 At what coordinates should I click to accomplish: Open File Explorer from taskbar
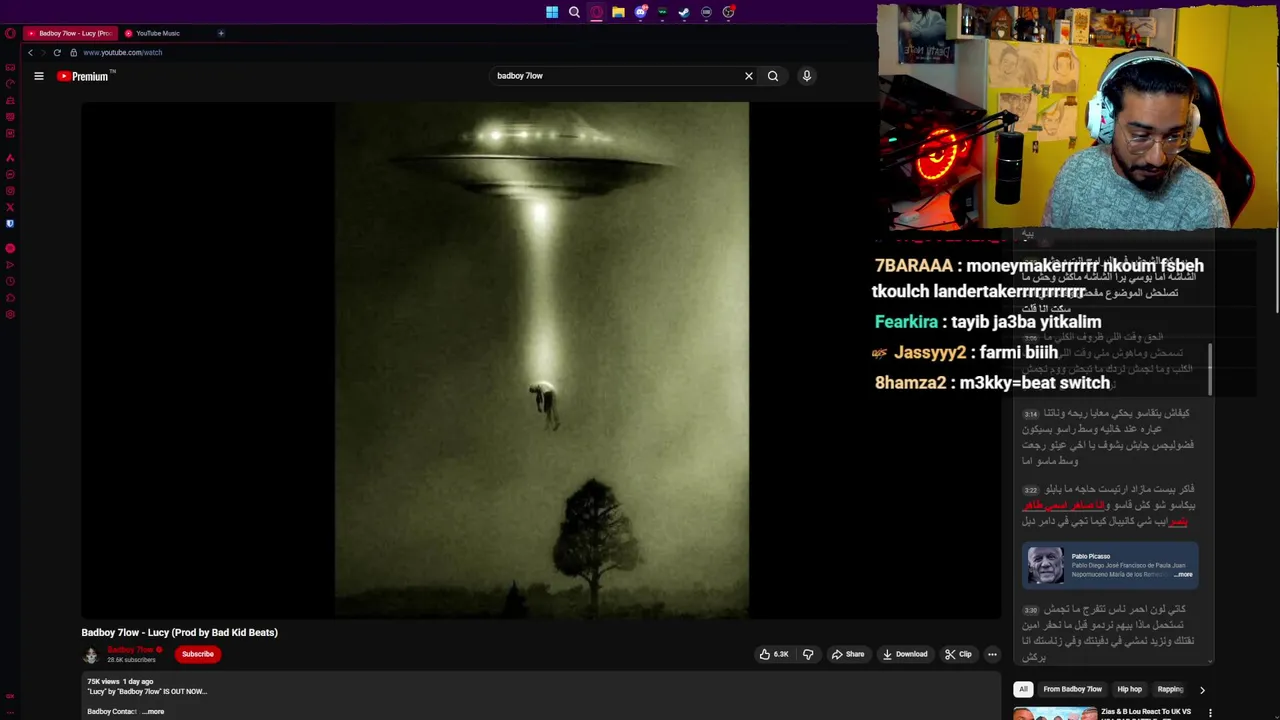[618, 12]
